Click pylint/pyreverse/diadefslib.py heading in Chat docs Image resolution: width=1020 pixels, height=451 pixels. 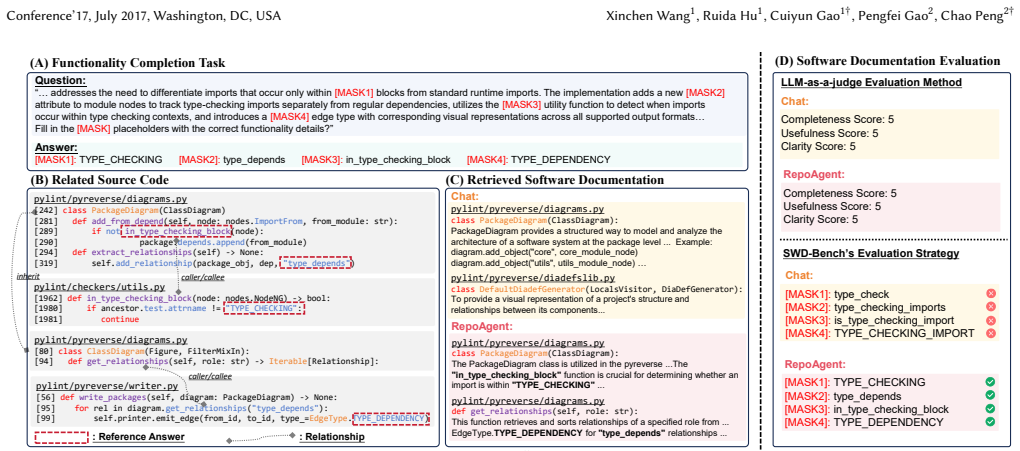535,277
